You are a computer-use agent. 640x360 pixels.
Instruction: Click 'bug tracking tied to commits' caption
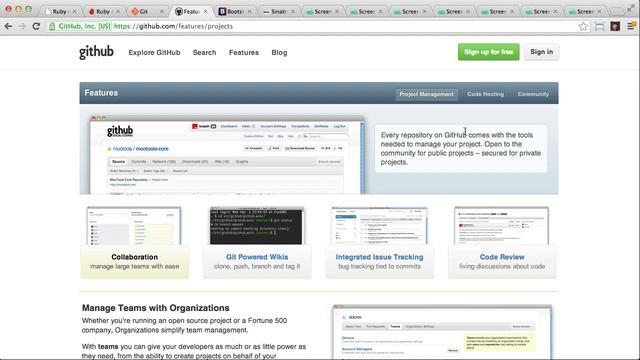pos(379,267)
